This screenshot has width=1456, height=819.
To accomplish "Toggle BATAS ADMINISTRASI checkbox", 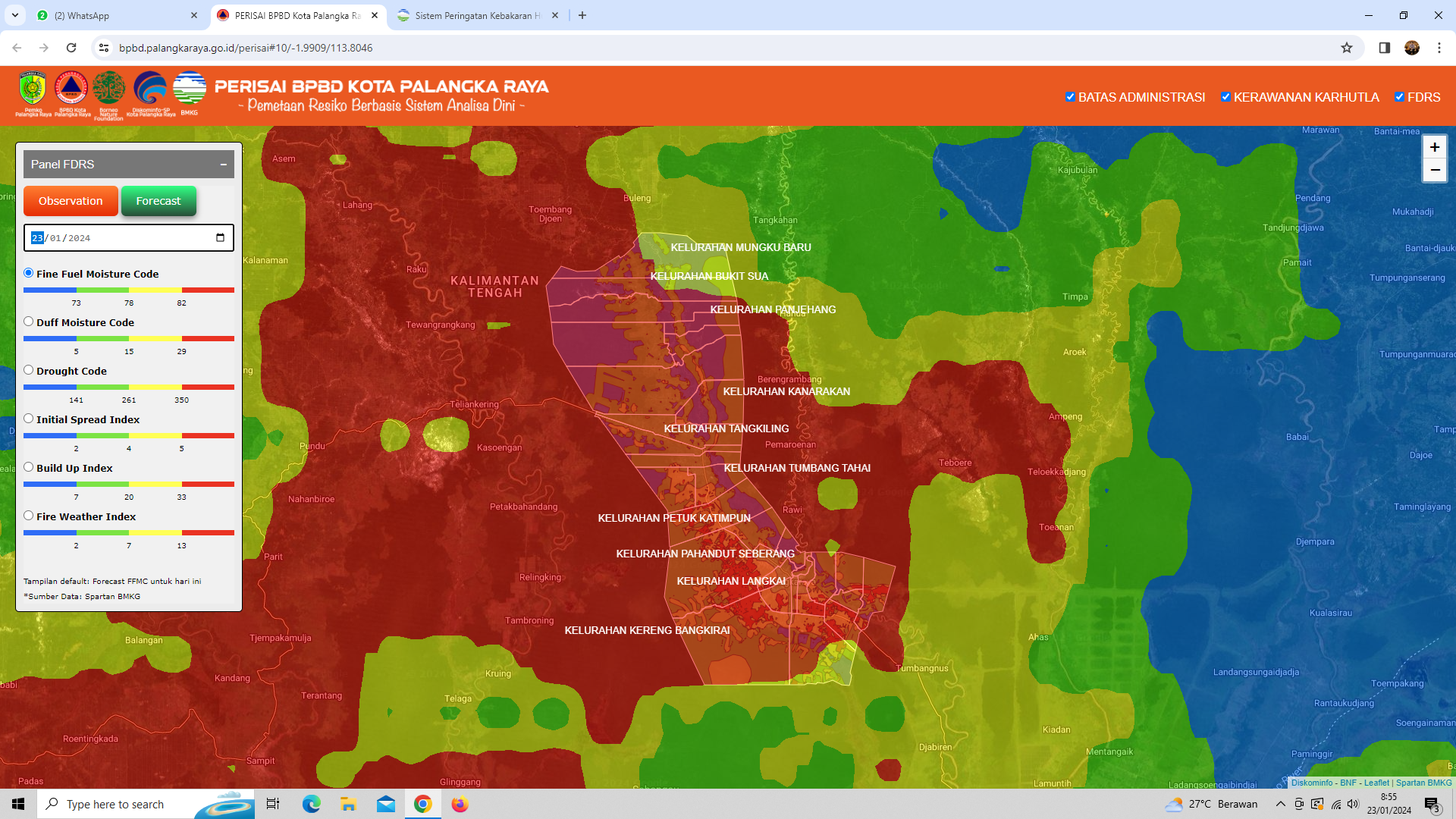I will [x=1070, y=97].
